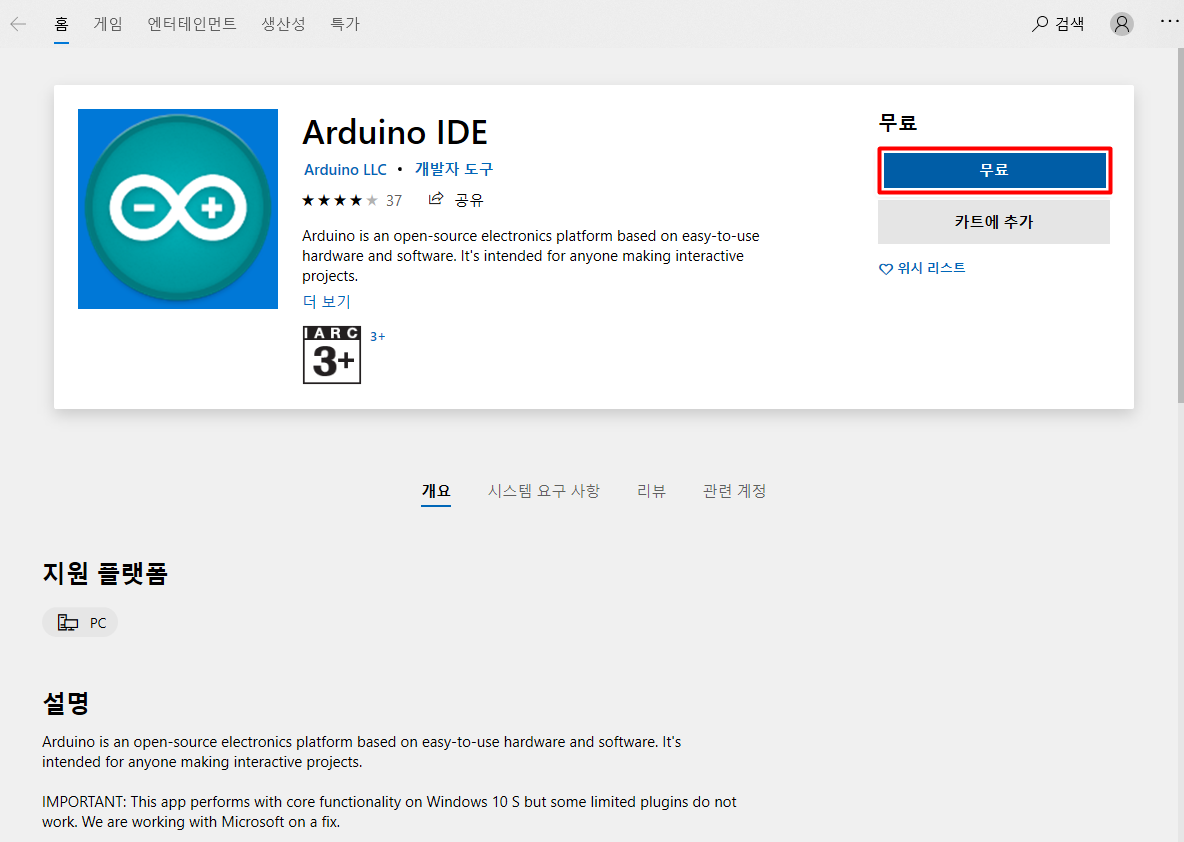
Task: Select the 생산성 tab
Action: 283,24
